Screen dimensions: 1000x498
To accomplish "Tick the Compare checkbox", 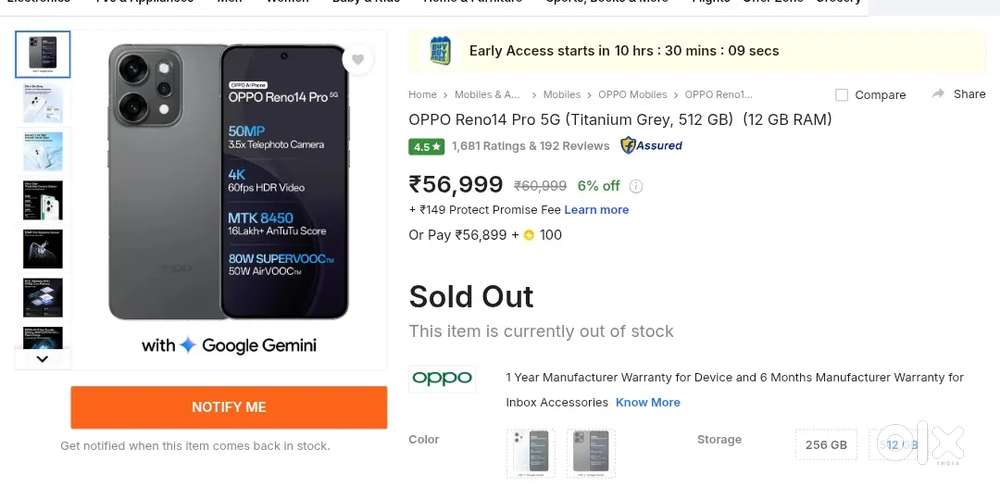I will pos(842,95).
